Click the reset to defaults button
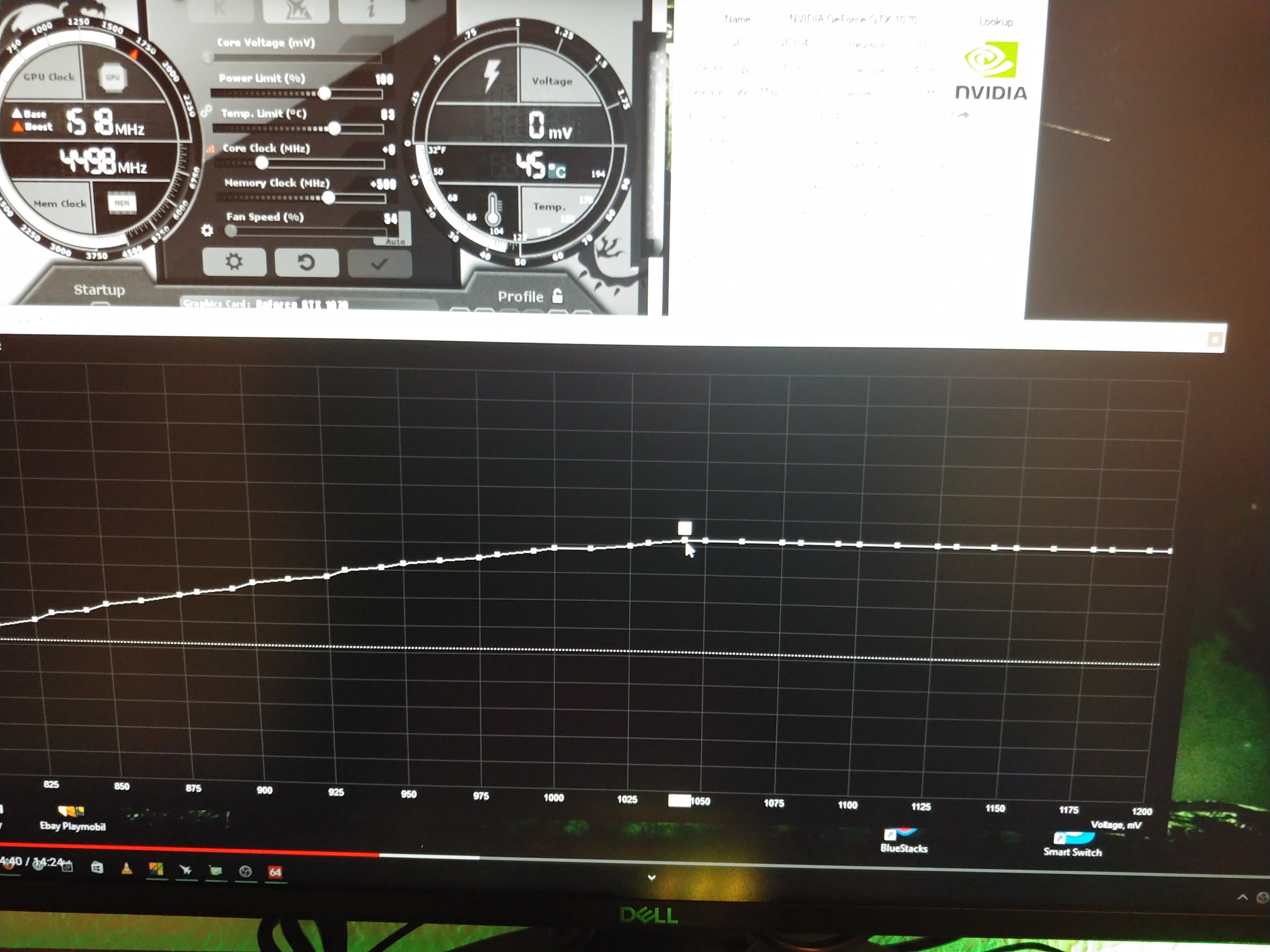 (x=306, y=263)
